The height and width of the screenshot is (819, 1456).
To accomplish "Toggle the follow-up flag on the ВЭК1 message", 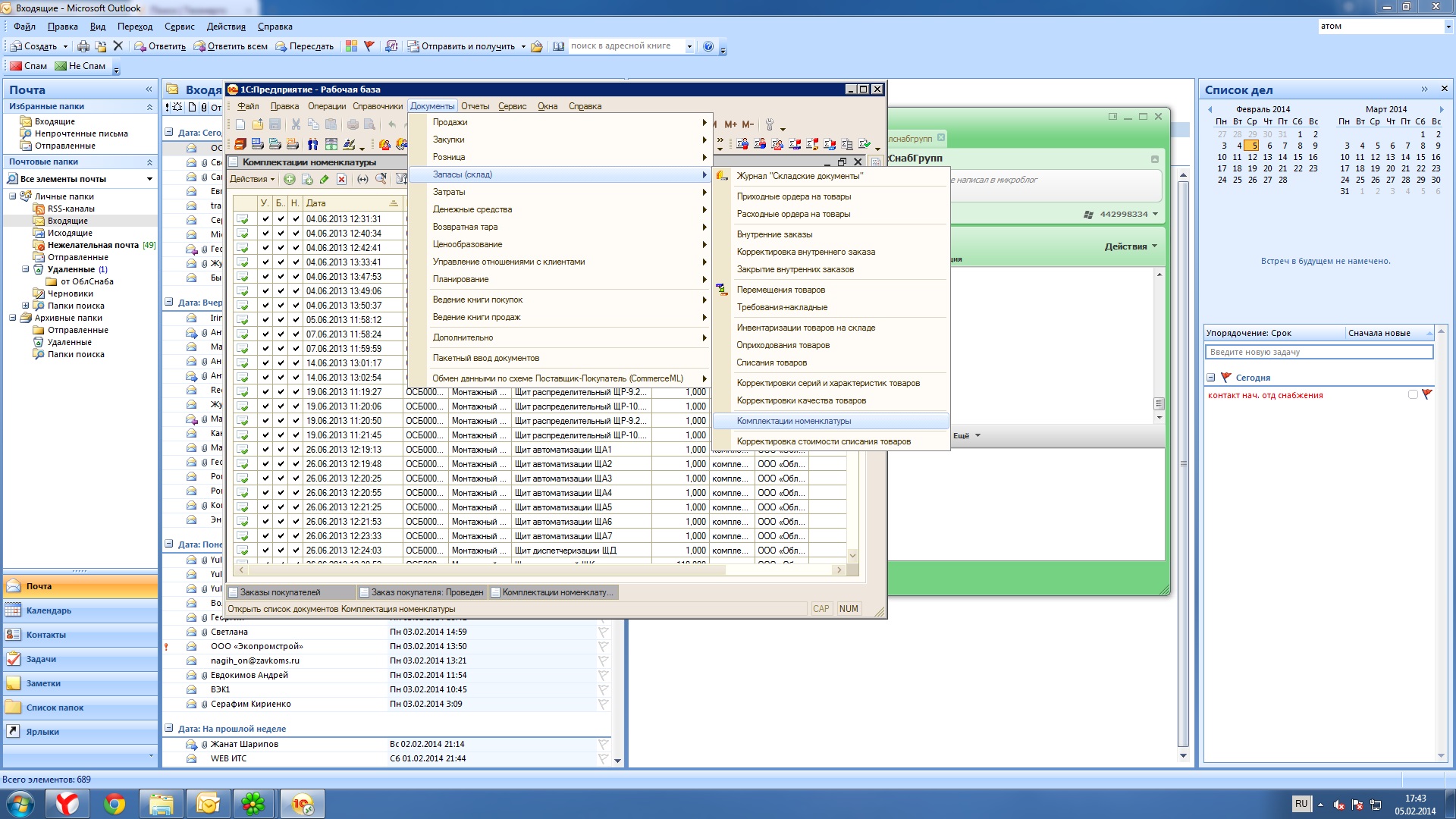I will (x=604, y=689).
